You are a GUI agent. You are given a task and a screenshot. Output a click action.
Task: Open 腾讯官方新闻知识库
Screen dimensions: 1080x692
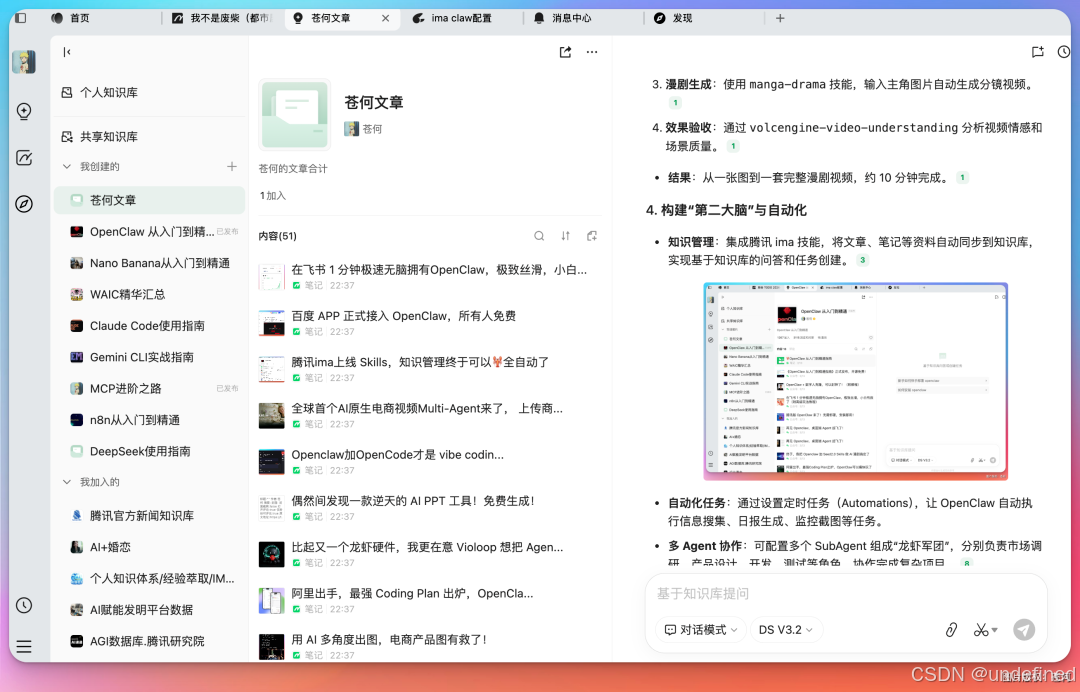click(x=149, y=516)
